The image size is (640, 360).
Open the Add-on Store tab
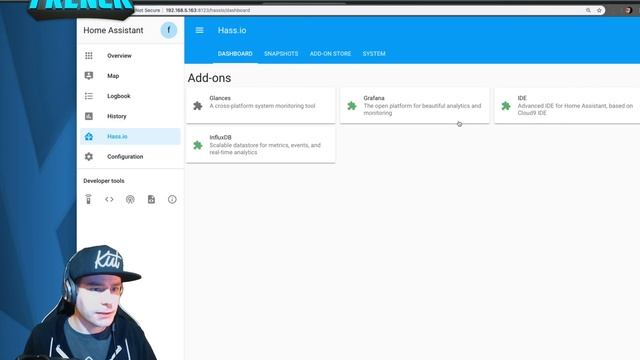point(330,53)
